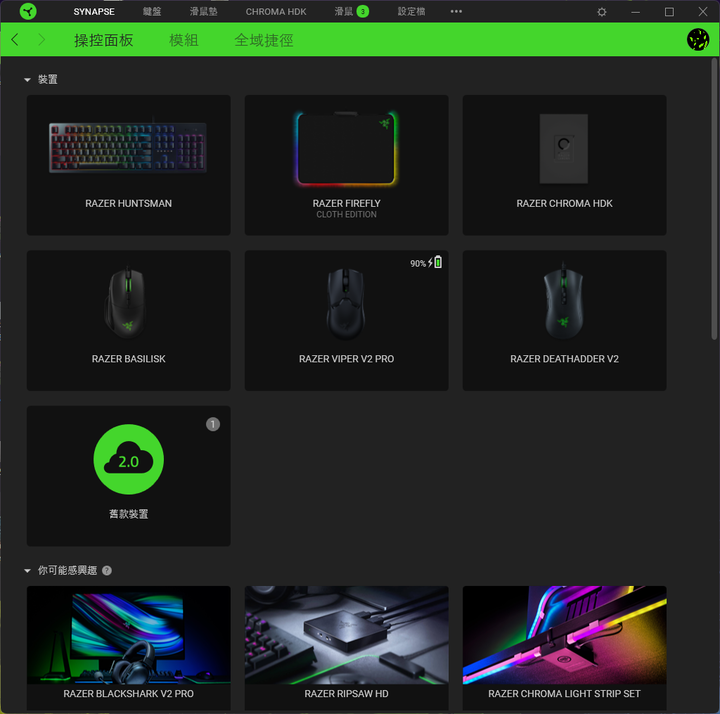Click the 滑鼠 tab count badge

[363, 11]
